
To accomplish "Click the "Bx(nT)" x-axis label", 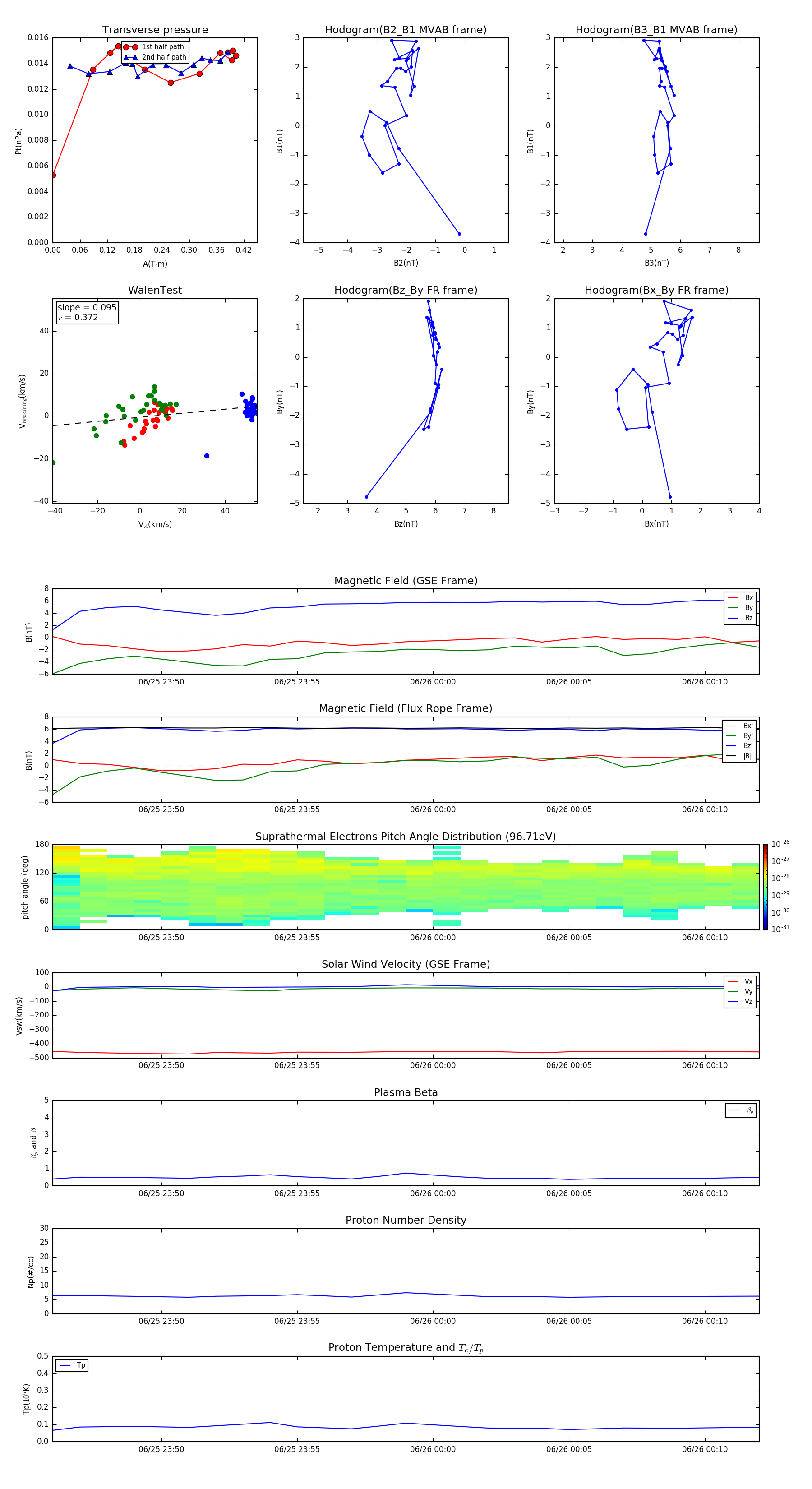I will click(656, 524).
